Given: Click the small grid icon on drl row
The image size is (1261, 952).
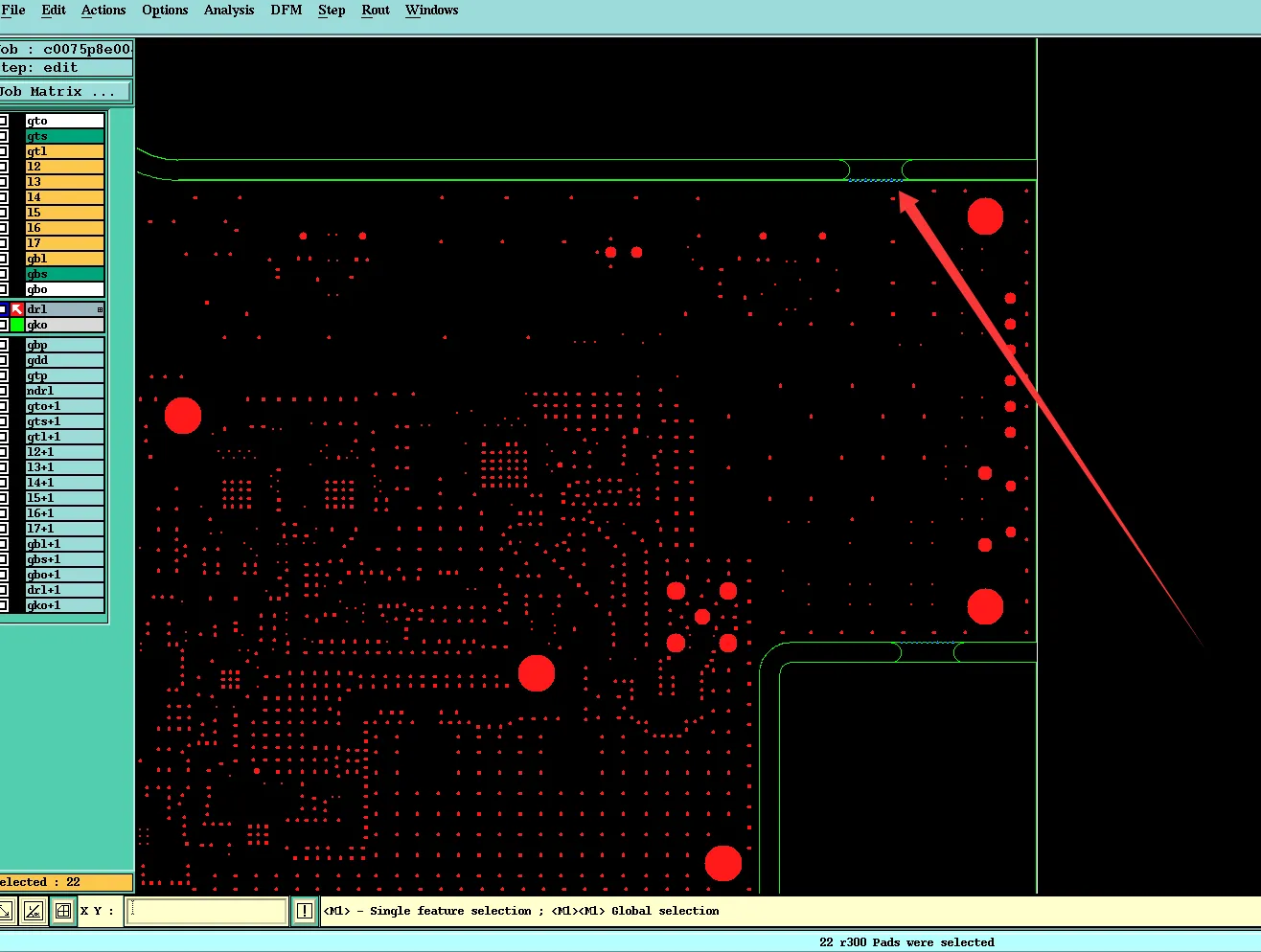Looking at the screenshot, I should click(x=100, y=309).
